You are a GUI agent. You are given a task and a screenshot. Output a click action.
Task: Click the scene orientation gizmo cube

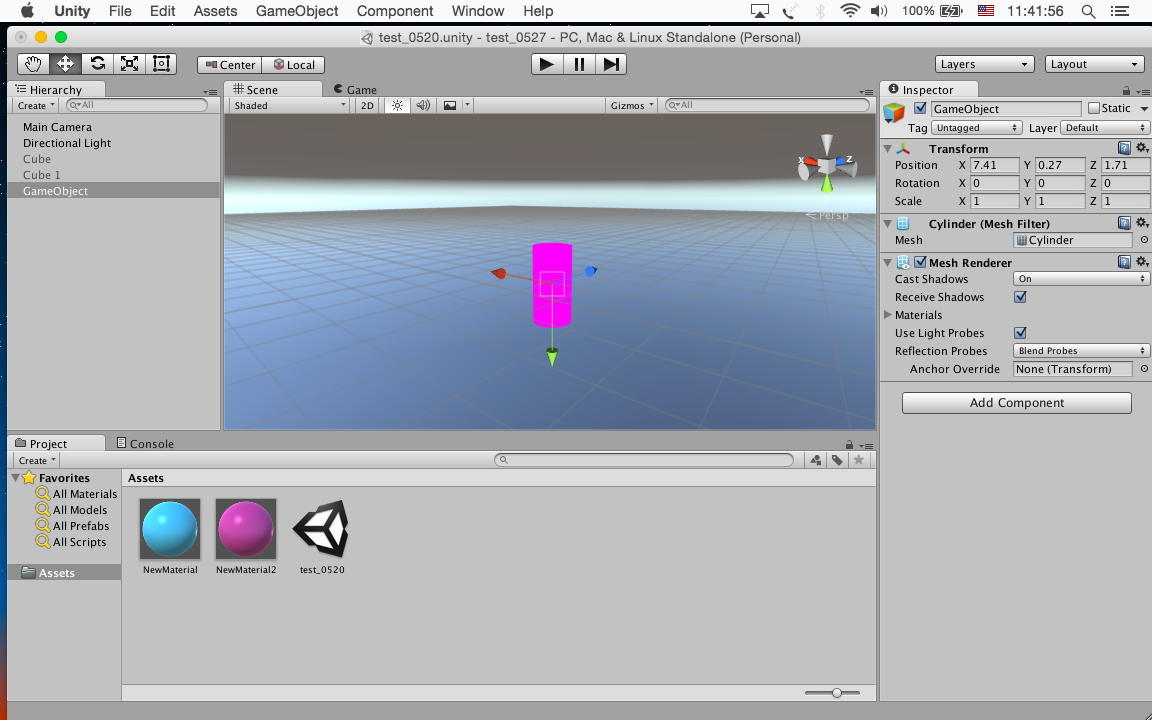827,167
